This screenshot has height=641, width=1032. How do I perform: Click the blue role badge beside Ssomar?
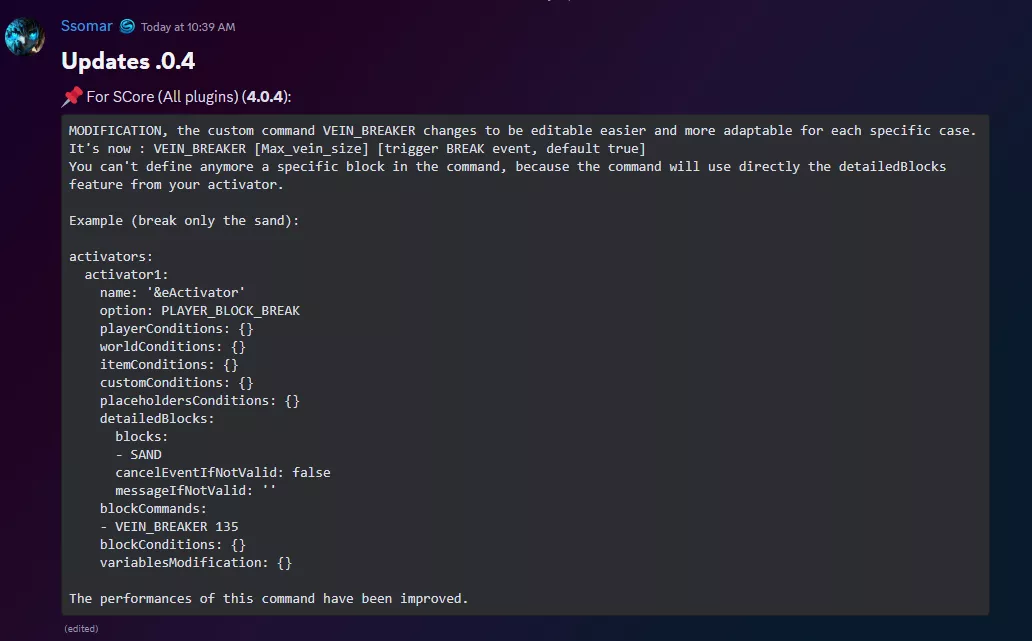point(127,26)
